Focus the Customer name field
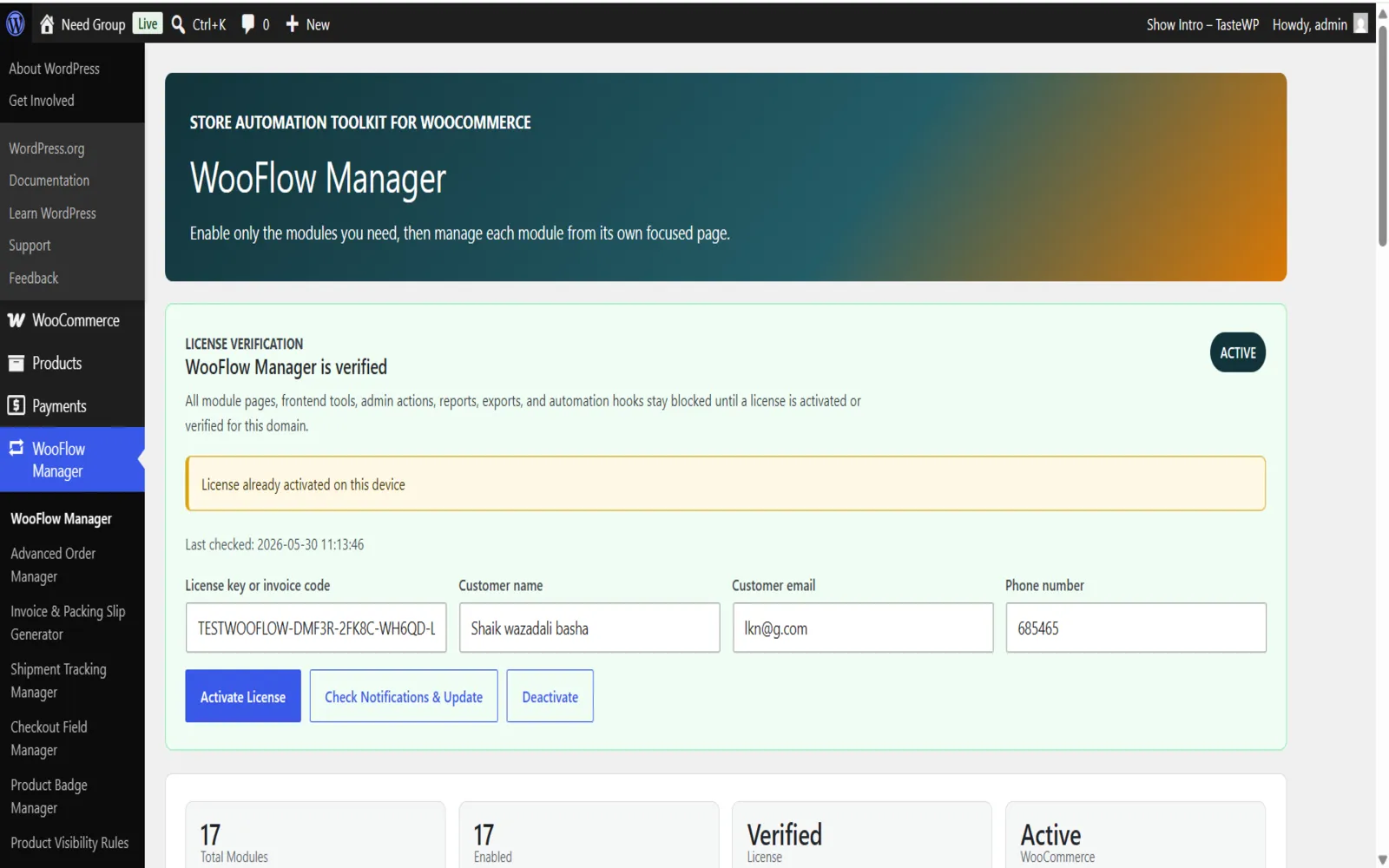1389x868 pixels. pos(589,628)
